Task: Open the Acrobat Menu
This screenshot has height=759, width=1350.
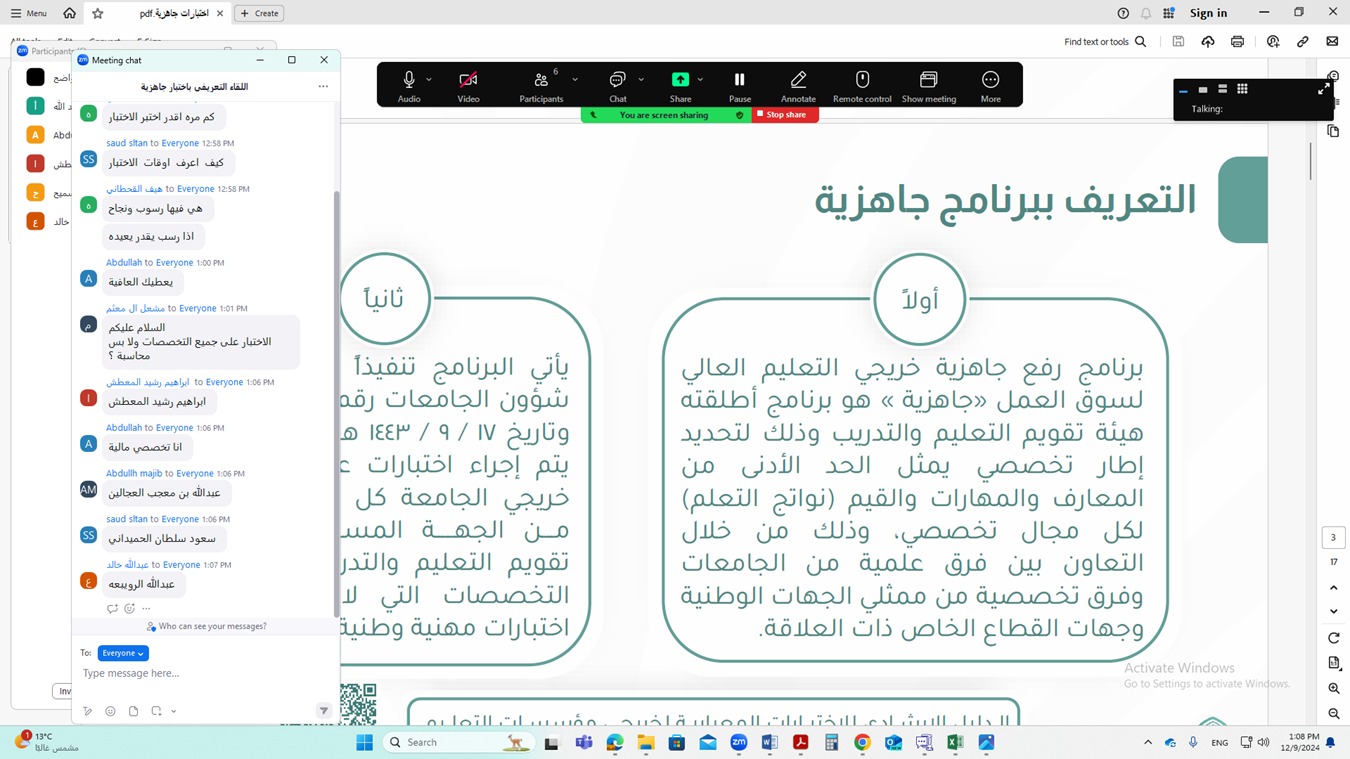Action: point(29,13)
